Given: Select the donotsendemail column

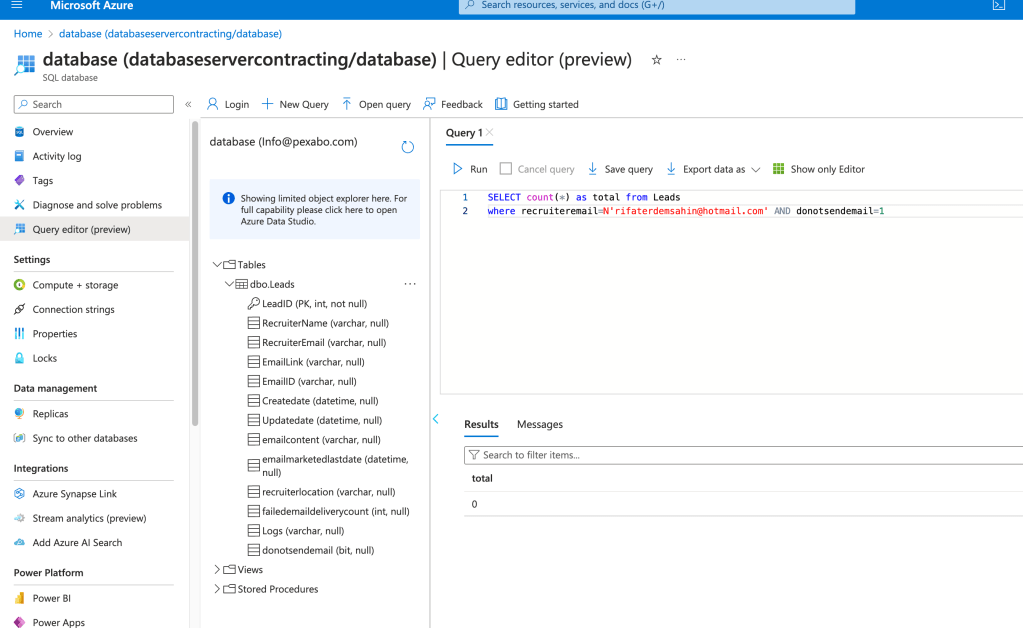Looking at the screenshot, I should click(x=311, y=550).
